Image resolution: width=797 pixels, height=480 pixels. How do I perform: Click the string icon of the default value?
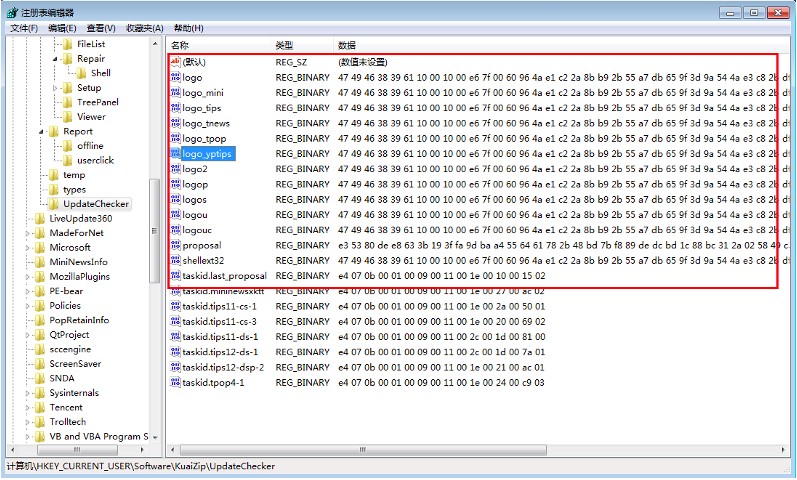click(x=175, y=62)
